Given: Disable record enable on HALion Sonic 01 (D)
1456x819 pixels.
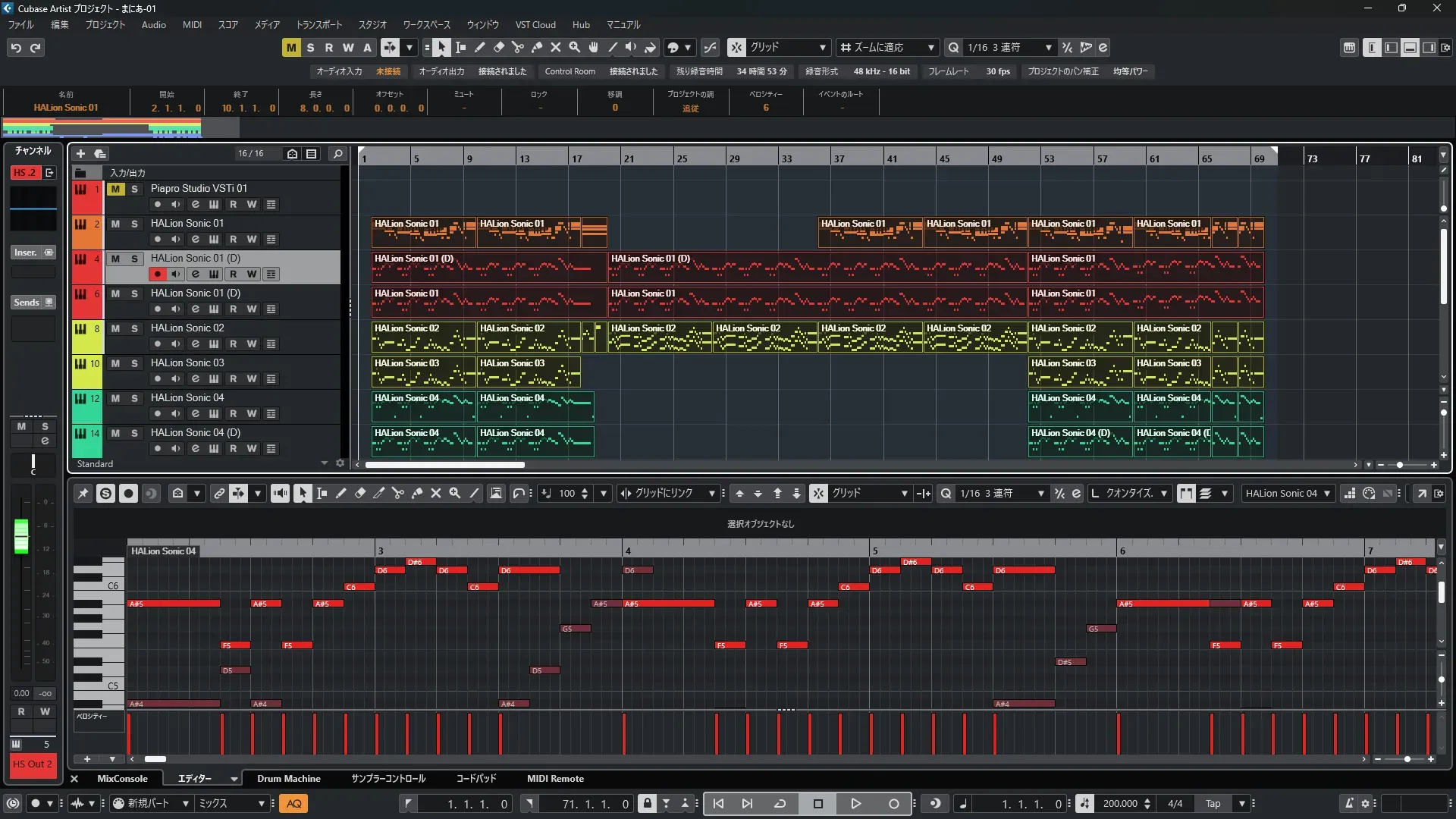Looking at the screenshot, I should [157, 275].
